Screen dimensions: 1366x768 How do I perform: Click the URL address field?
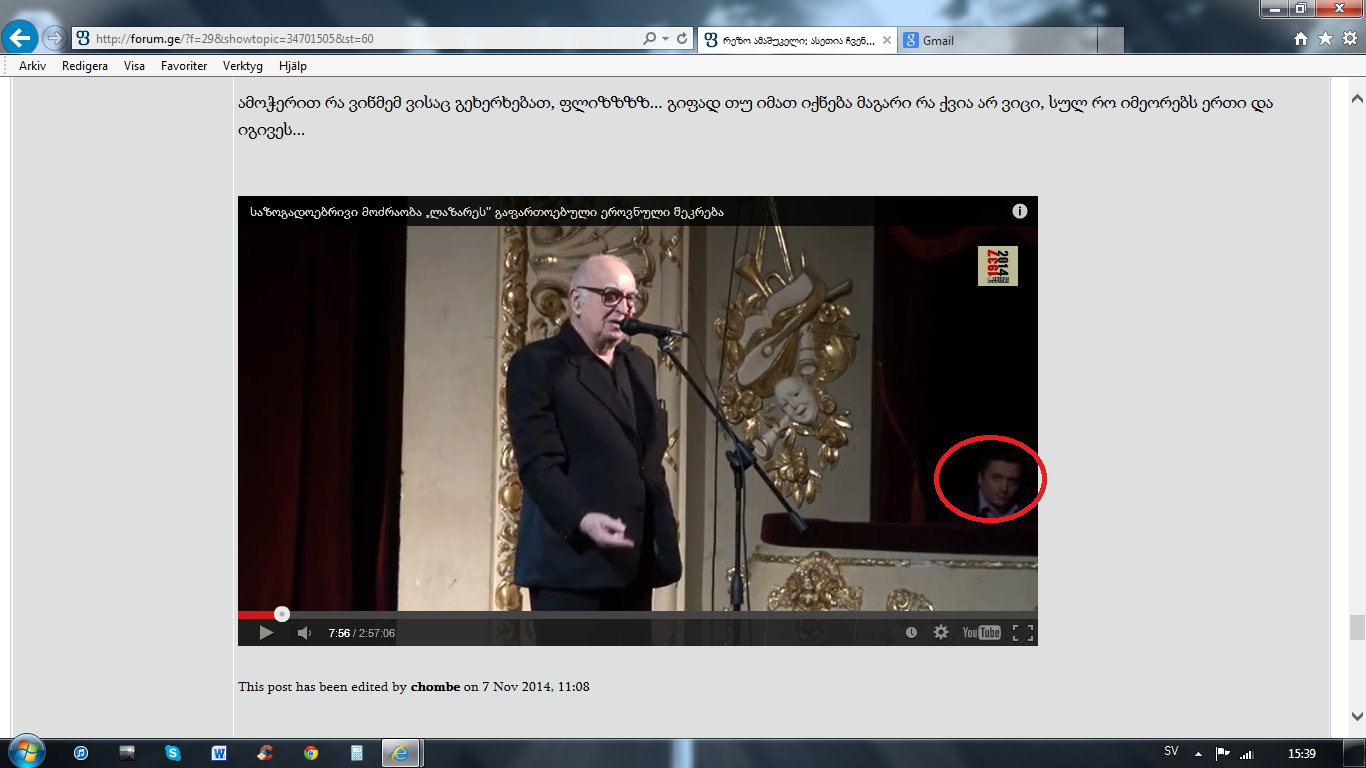point(365,39)
